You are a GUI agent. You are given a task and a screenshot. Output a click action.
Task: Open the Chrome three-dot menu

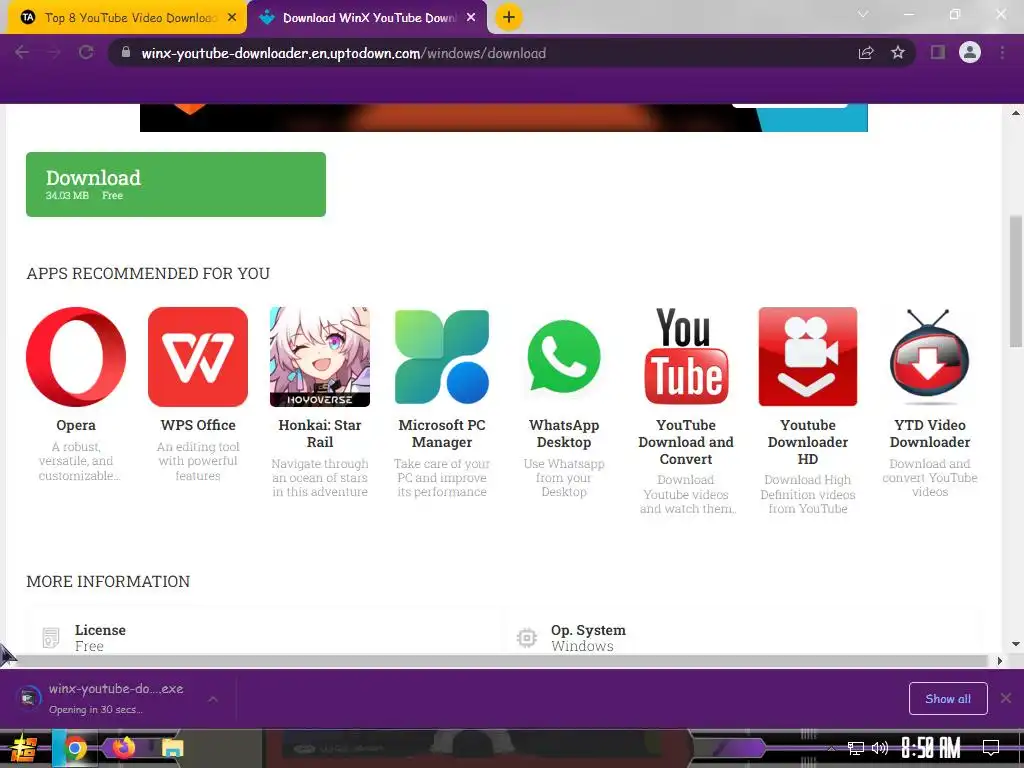1002,53
